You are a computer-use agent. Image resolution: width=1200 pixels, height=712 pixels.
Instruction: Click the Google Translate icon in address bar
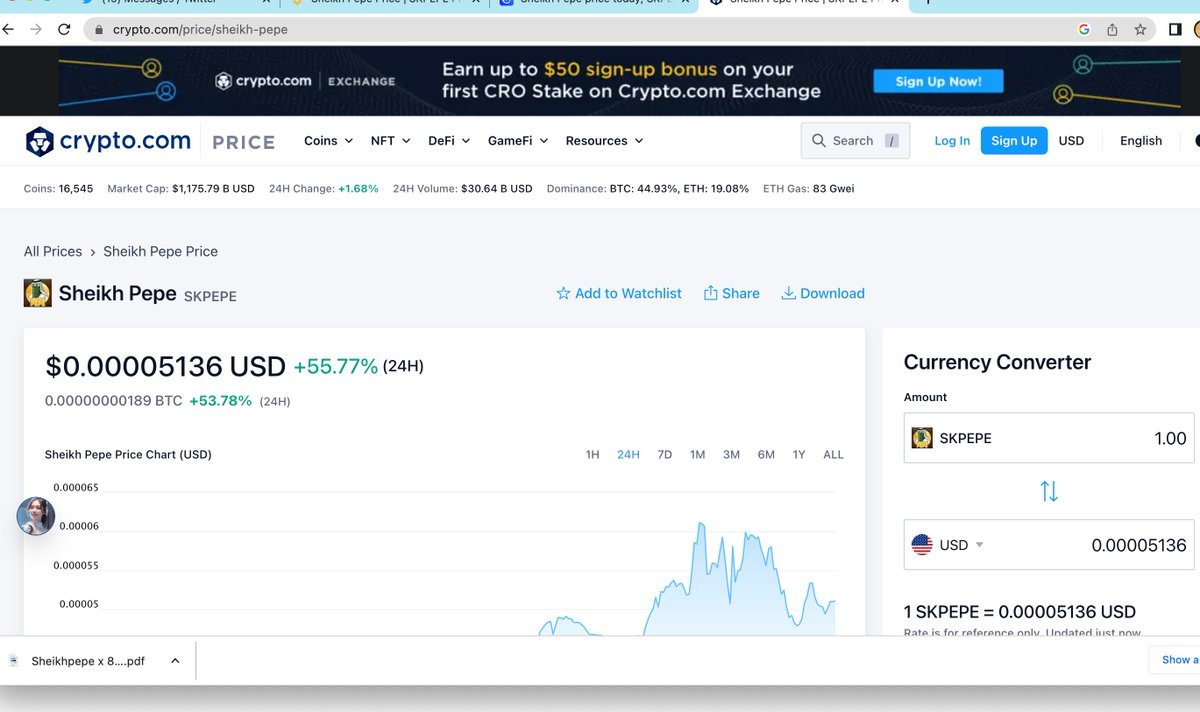(x=1083, y=30)
